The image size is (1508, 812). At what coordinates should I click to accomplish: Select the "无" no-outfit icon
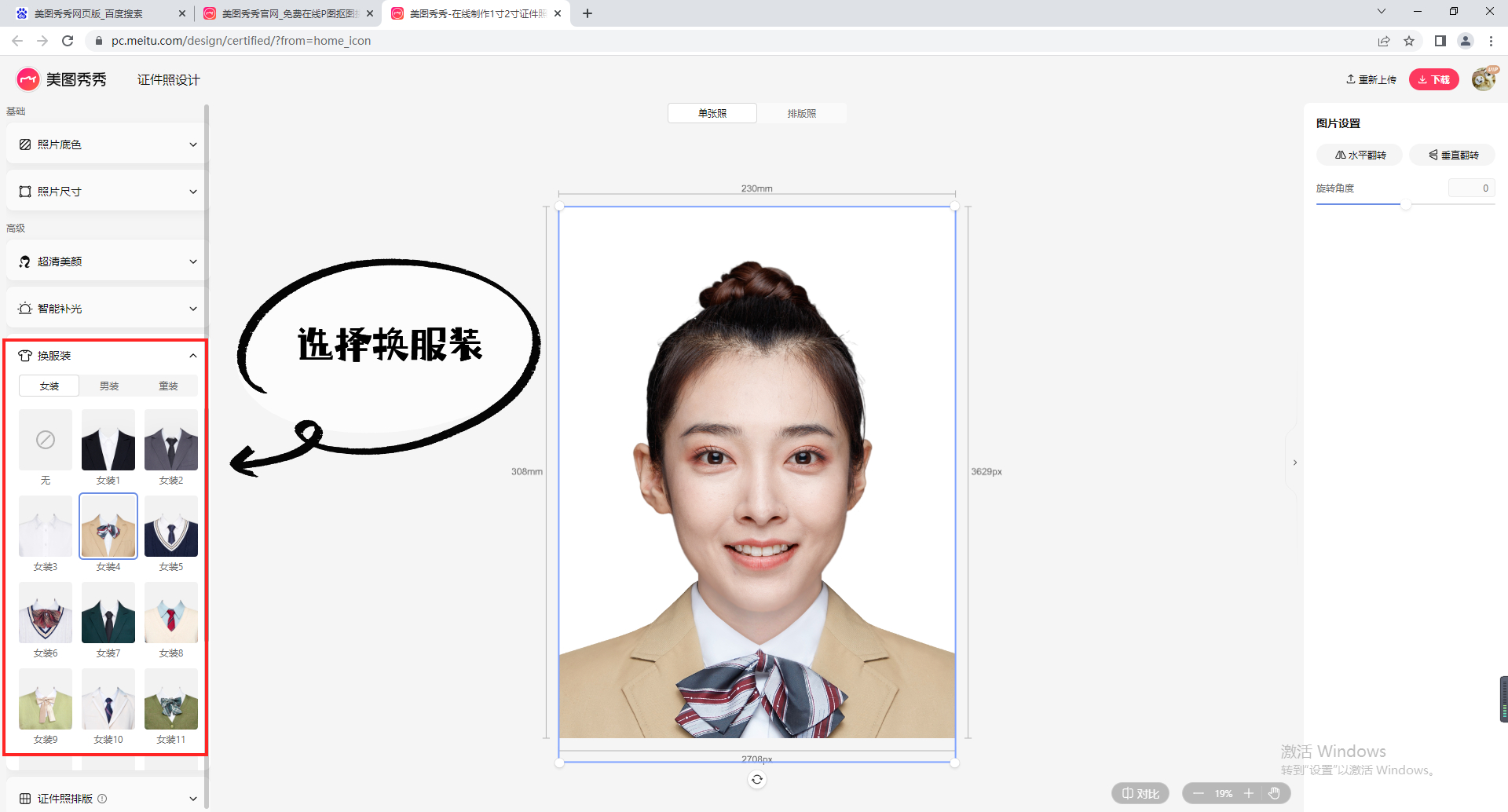46,440
